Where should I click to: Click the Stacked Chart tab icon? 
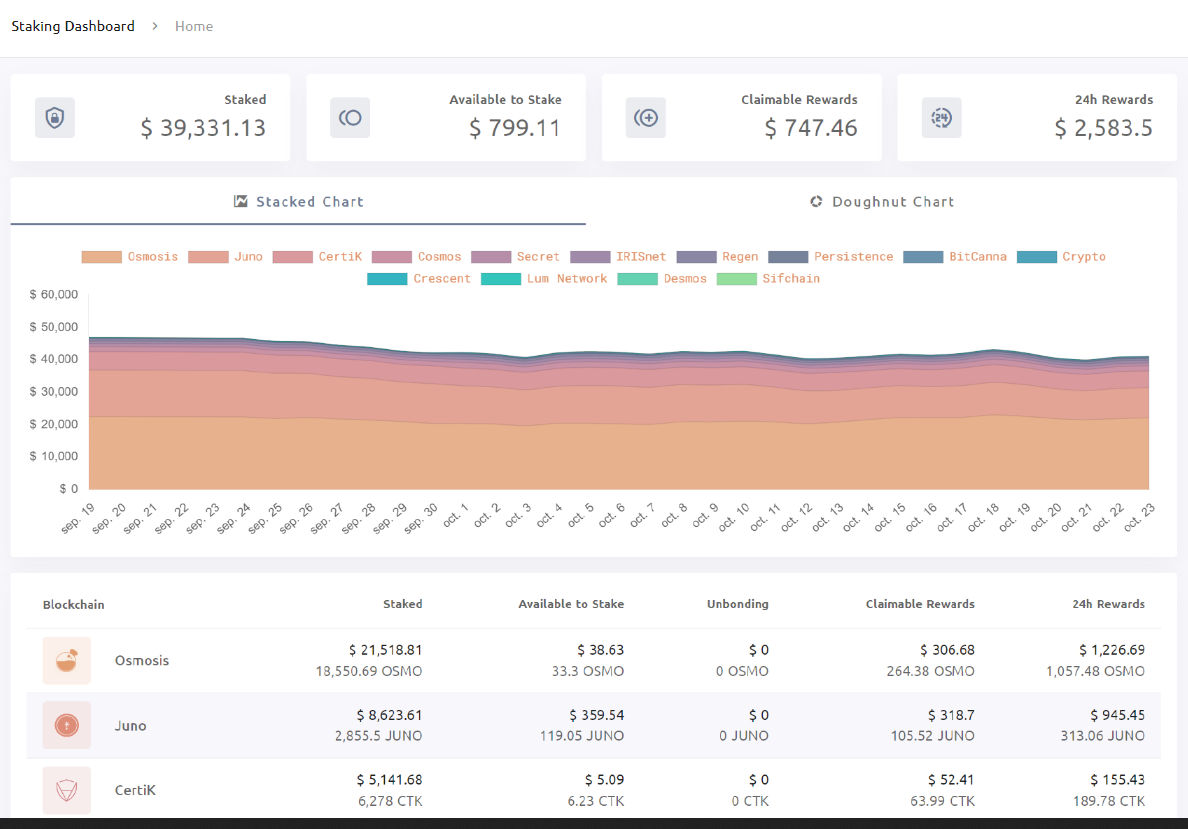pos(241,202)
